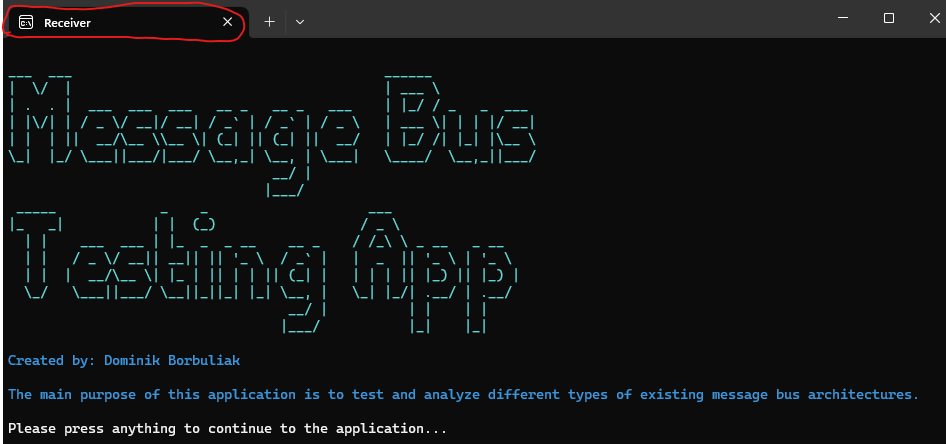Maximize the terminal window

click(x=889, y=18)
